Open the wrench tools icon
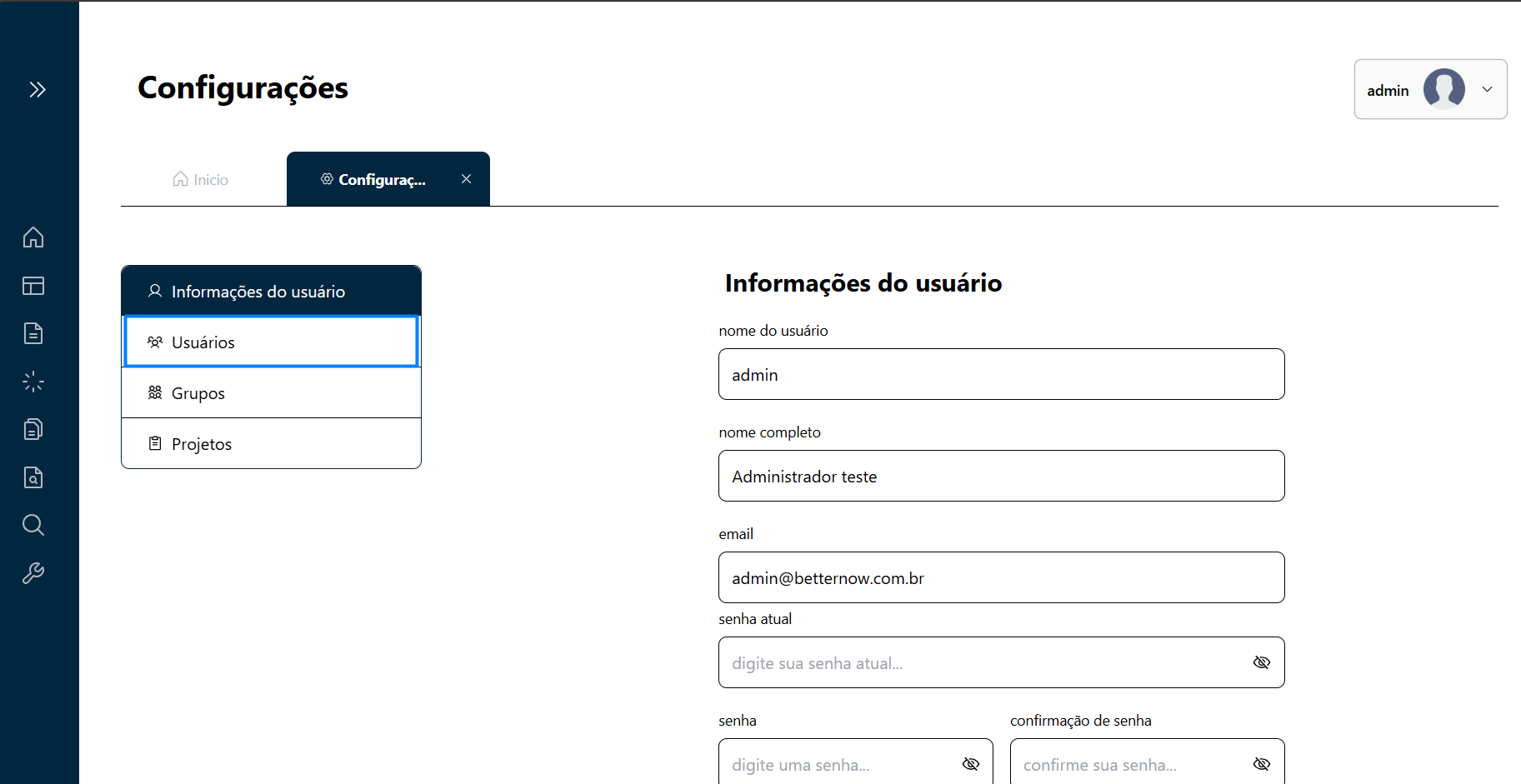The image size is (1521, 784). pyautogui.click(x=33, y=572)
